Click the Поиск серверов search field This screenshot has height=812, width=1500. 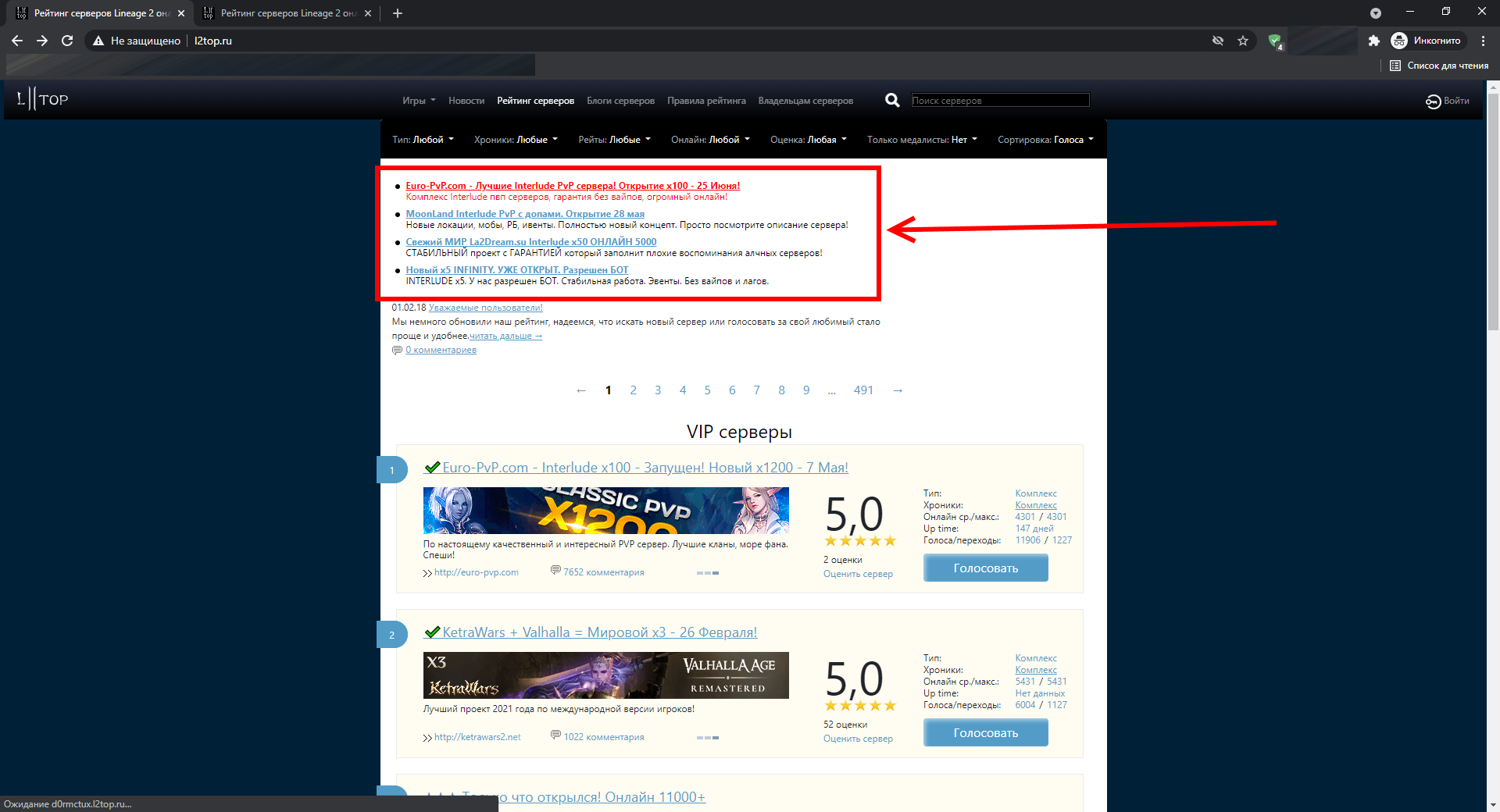(x=1000, y=100)
